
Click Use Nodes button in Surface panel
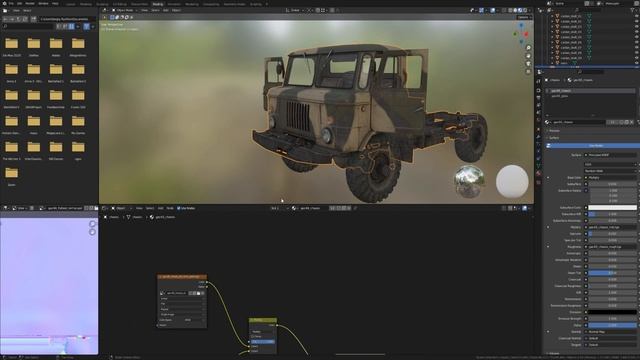pos(596,146)
